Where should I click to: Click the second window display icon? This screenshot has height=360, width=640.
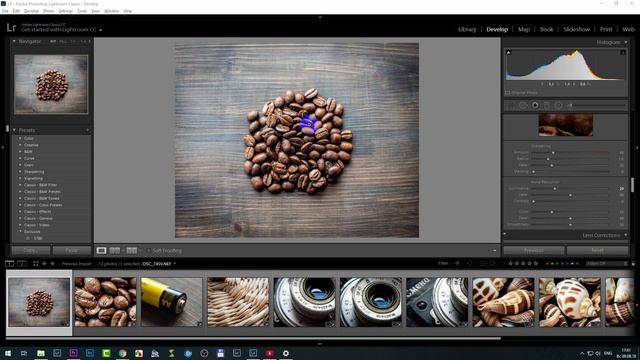point(22,264)
